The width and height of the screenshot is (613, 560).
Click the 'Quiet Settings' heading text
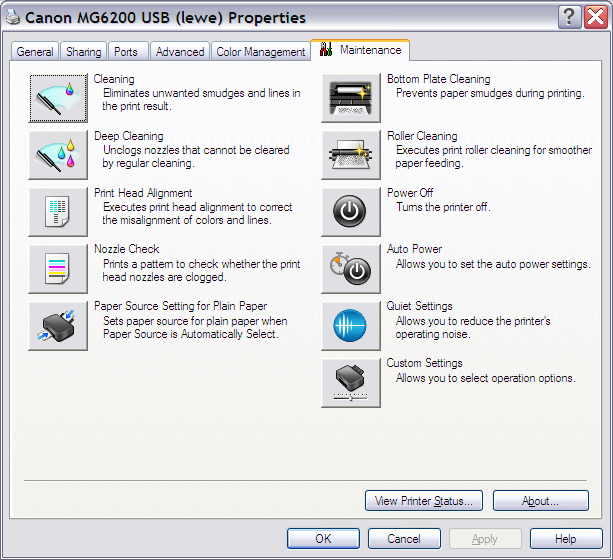coord(419,306)
